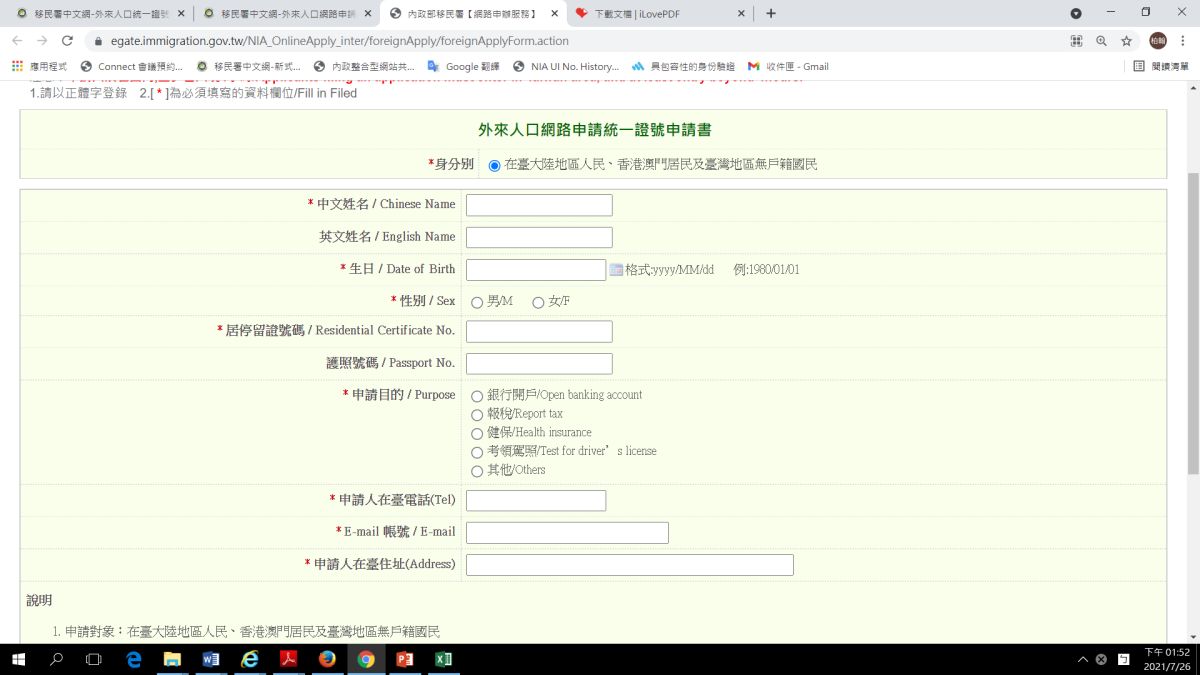
Task: Open the Windows Start menu
Action: pos(18,659)
